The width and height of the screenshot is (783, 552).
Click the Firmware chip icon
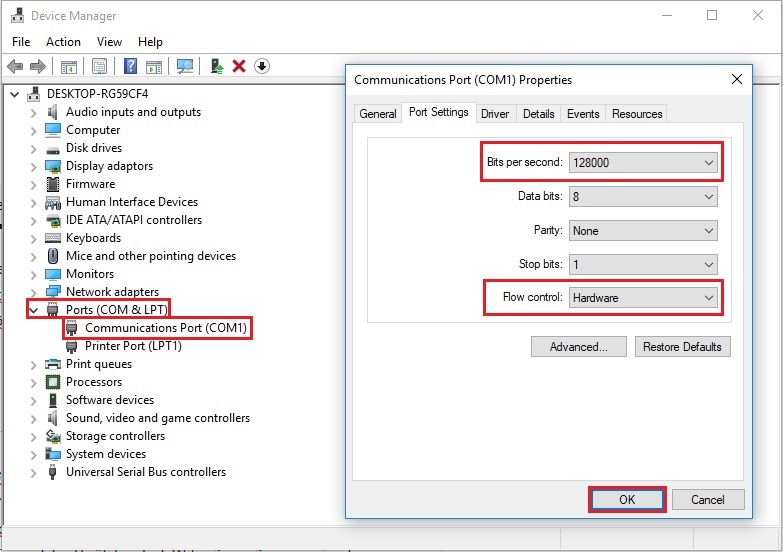(52, 184)
